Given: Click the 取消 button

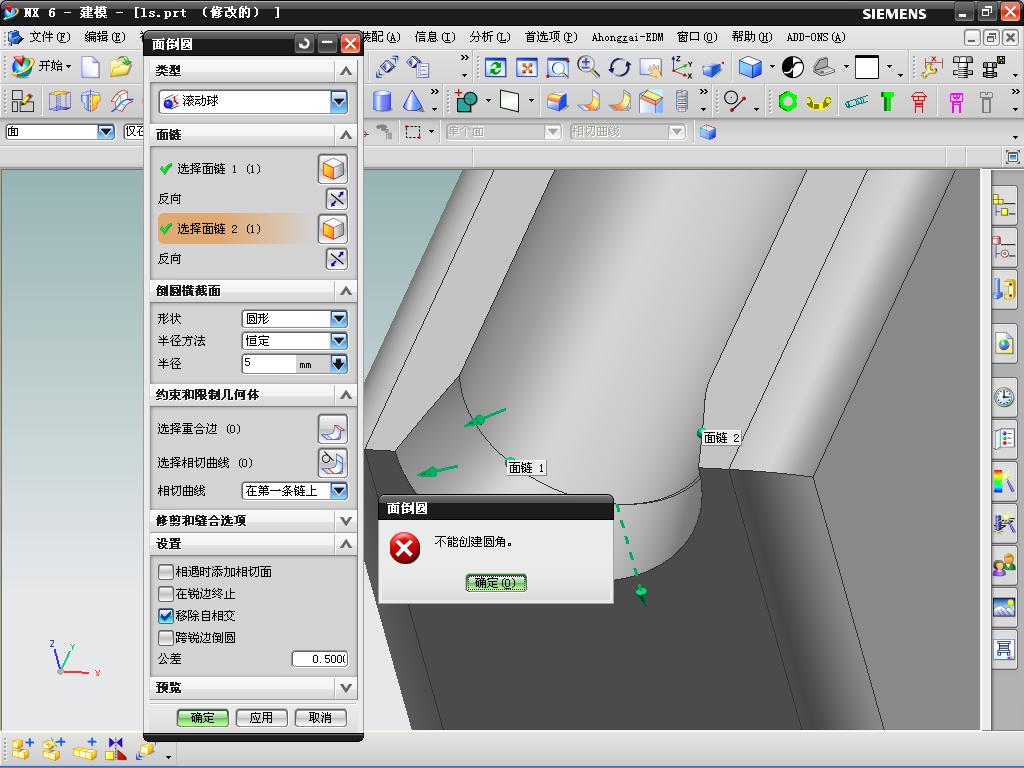Looking at the screenshot, I should click(x=320, y=718).
